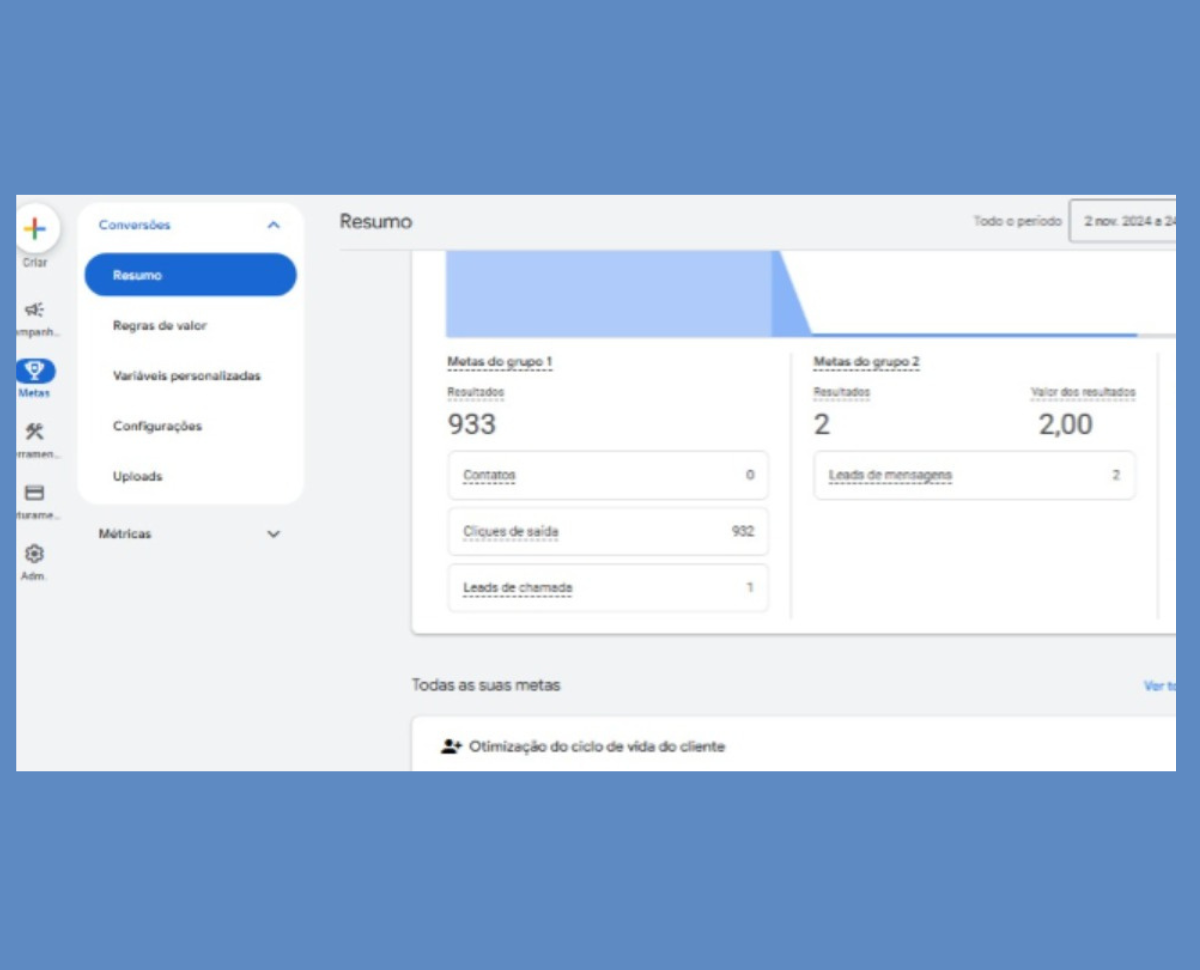Viewport: 1200px width, 970px height.
Task: Open the Adm. gear icon
Action: (35, 554)
